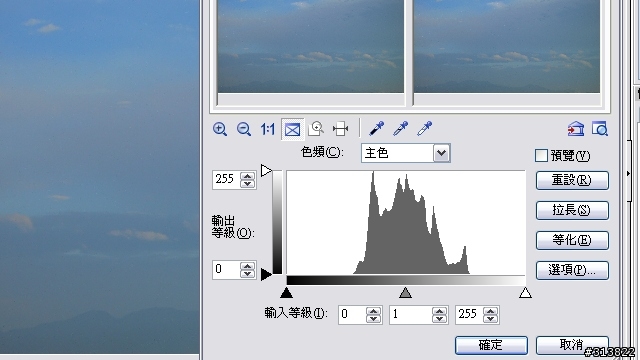
Task: Click the white output level triangle at top
Action: 267,171
